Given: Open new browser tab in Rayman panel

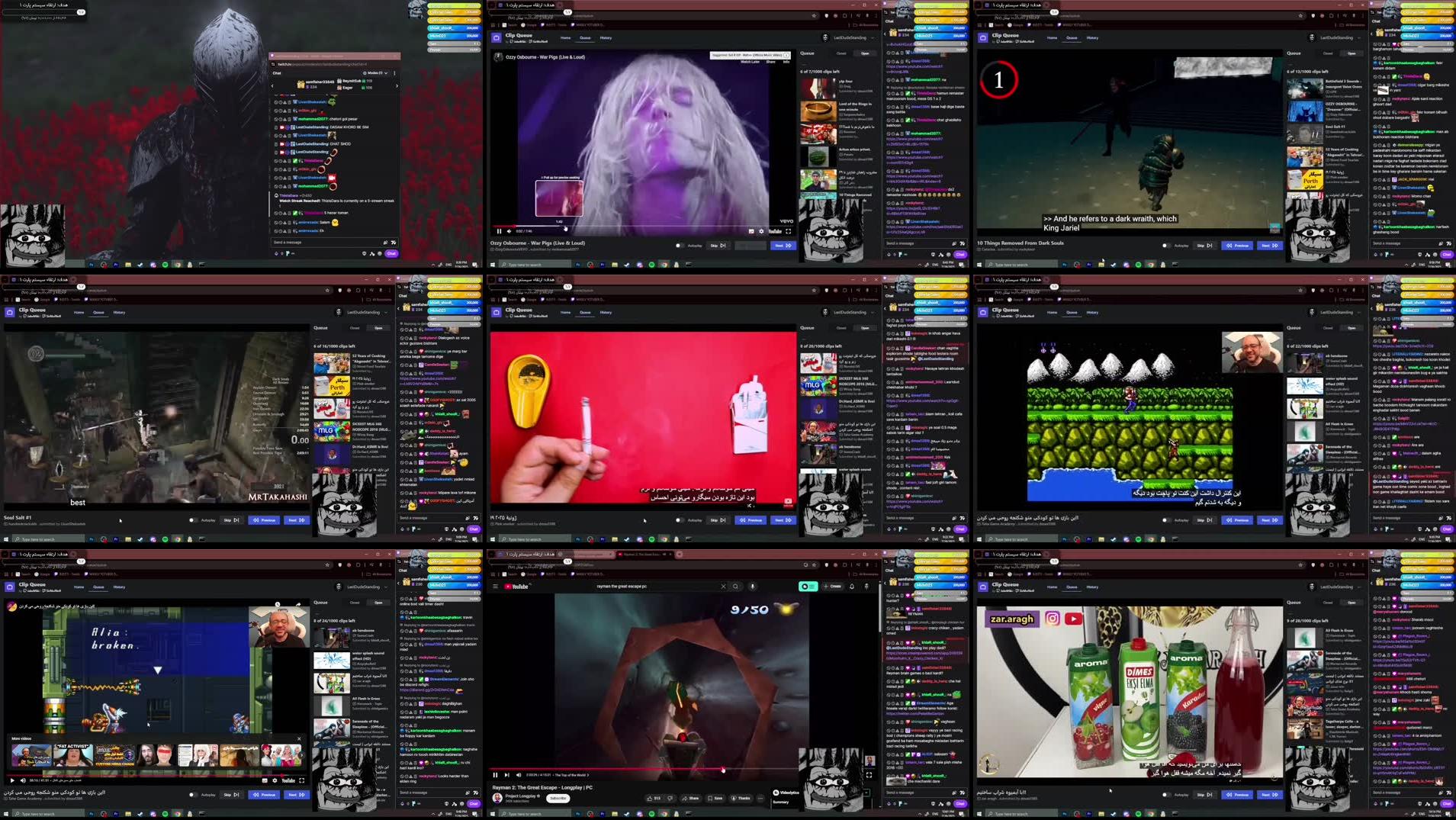Looking at the screenshot, I should 680,555.
